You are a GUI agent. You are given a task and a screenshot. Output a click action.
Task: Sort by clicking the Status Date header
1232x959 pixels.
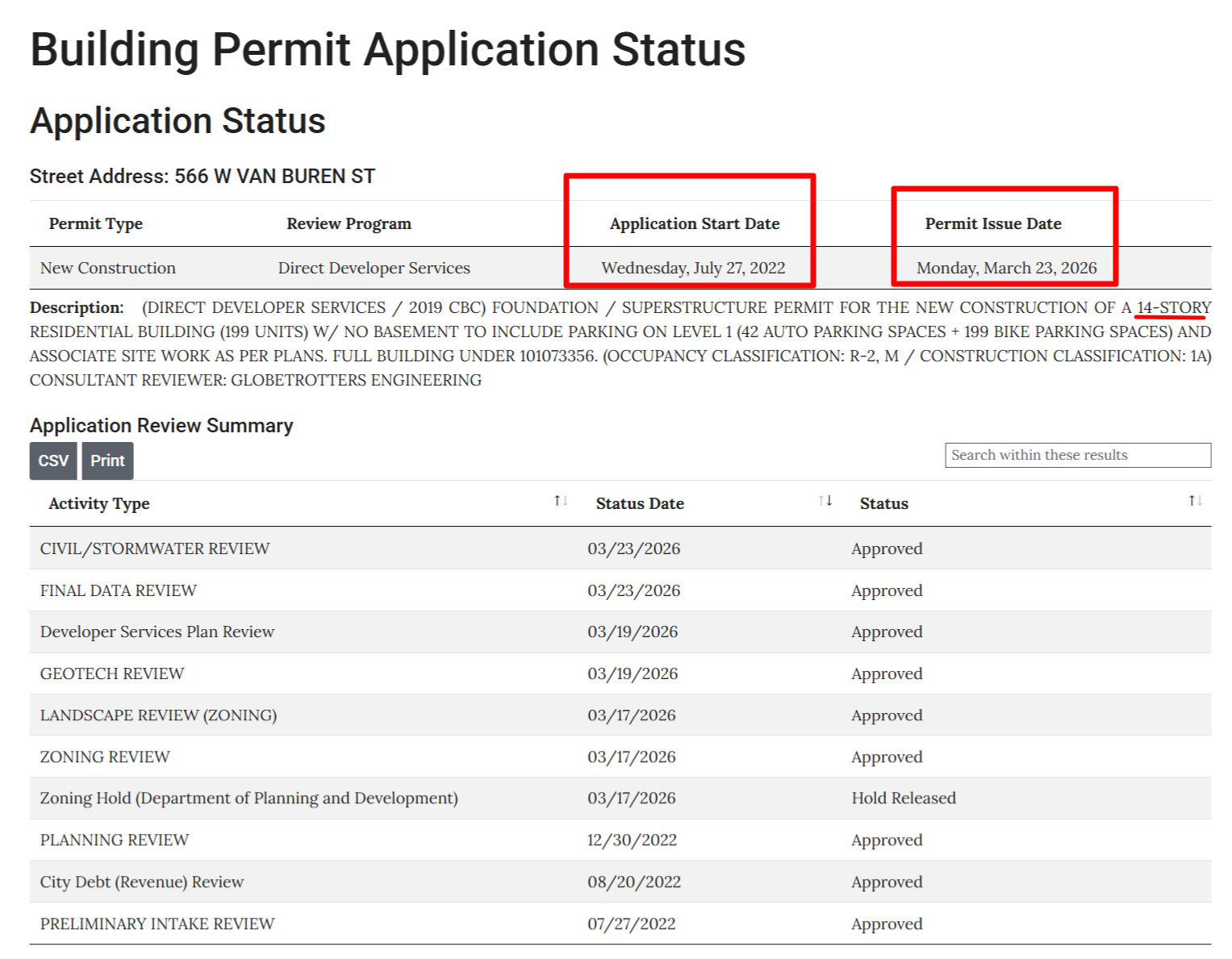(x=640, y=503)
